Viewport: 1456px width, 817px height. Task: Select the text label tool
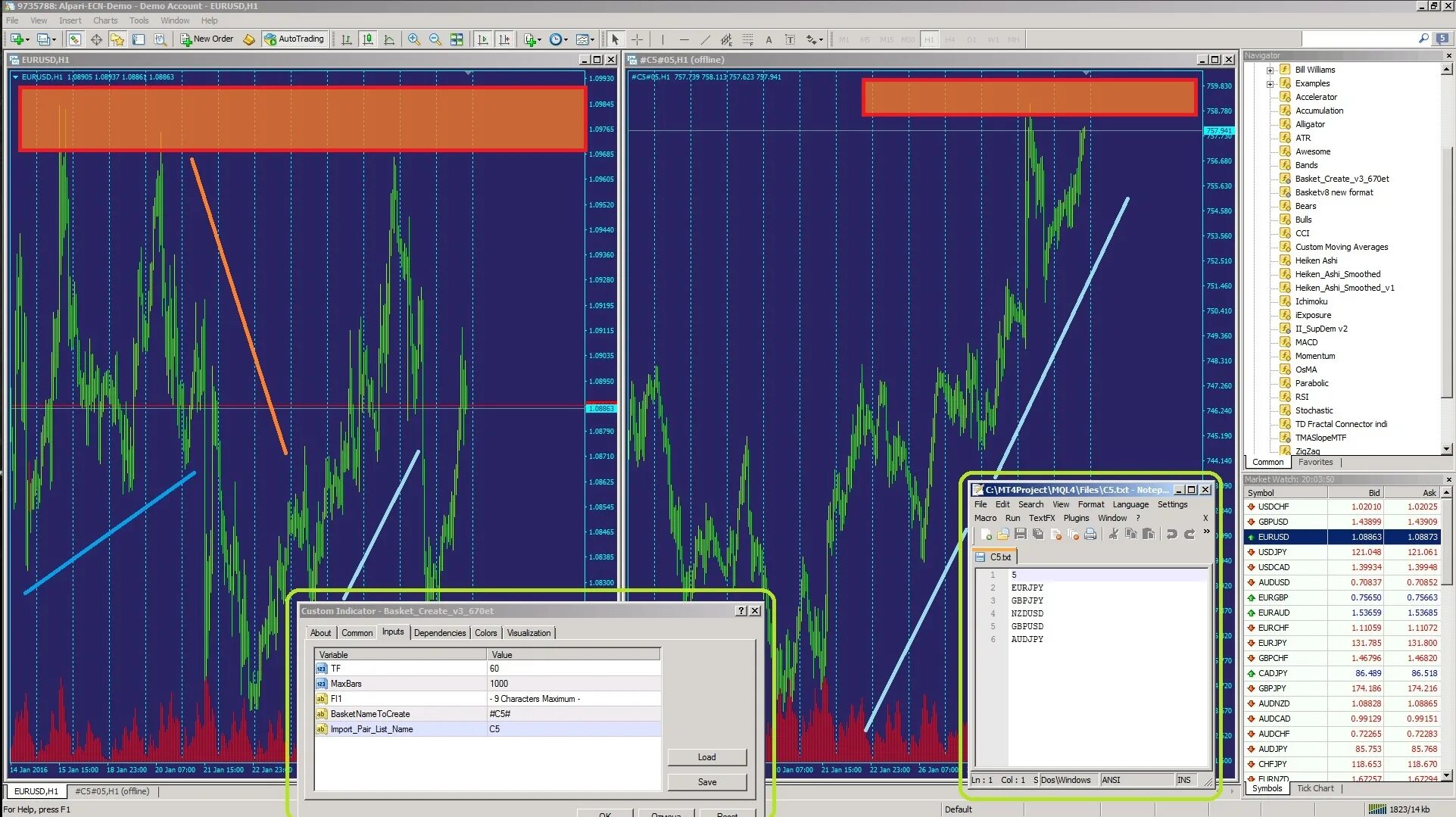click(x=790, y=39)
